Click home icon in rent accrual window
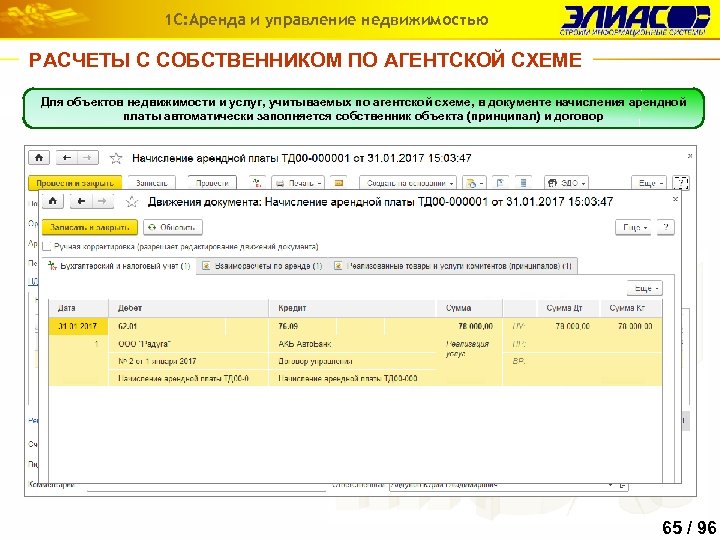Screen dimensions: 720x540 coord(39,158)
